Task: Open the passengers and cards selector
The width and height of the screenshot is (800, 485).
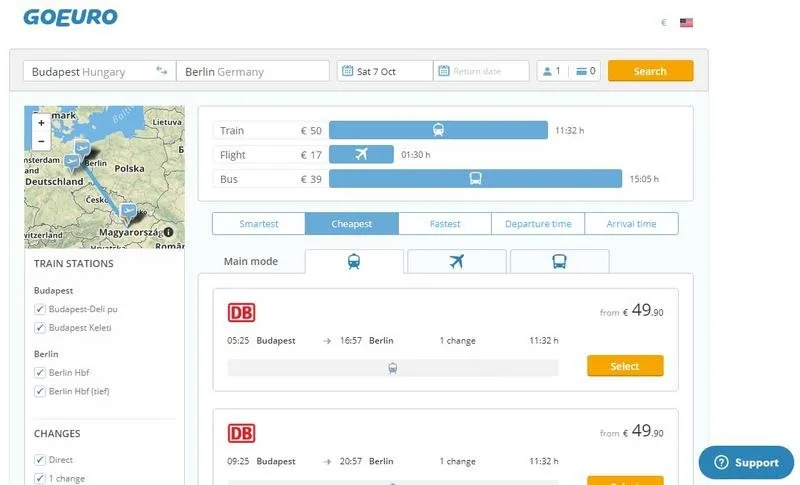Action: click(x=569, y=71)
